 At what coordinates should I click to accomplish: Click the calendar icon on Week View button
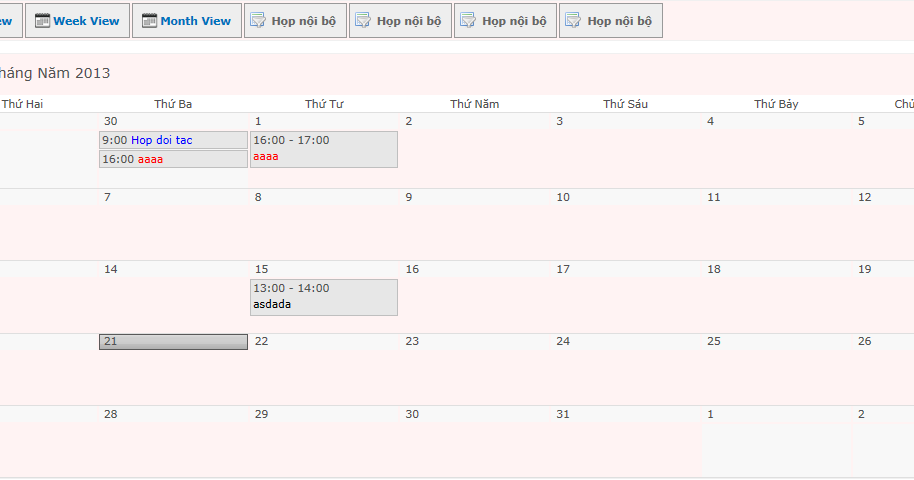tap(42, 20)
